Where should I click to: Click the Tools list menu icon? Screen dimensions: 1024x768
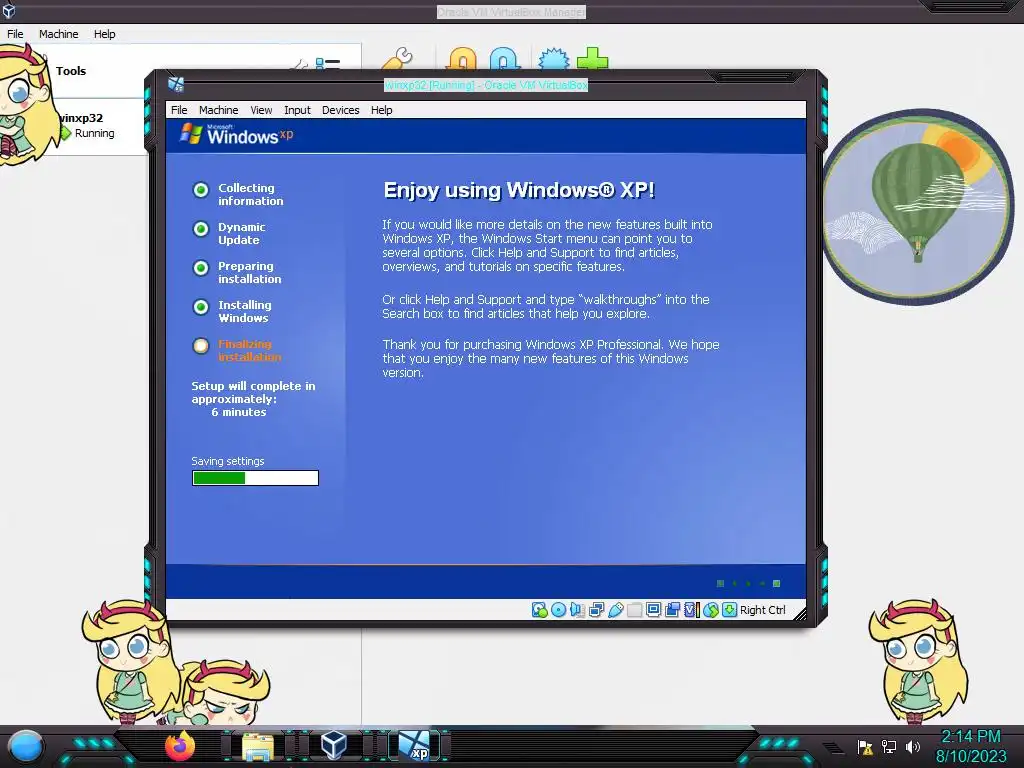pyautogui.click(x=327, y=63)
